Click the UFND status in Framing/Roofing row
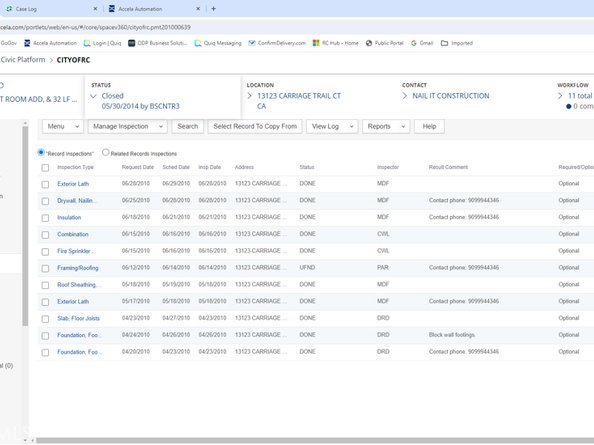 click(x=307, y=268)
